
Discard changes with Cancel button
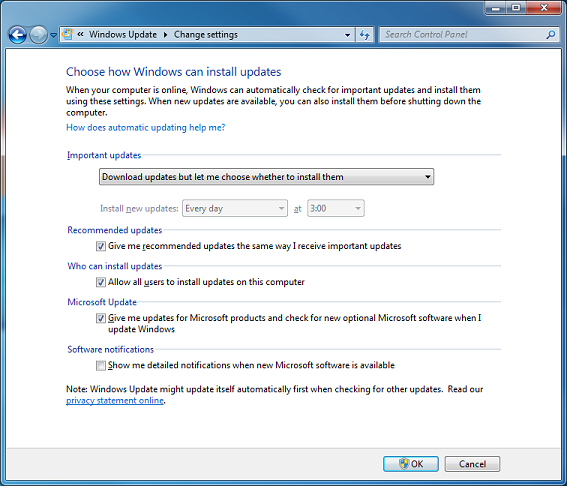click(472, 464)
